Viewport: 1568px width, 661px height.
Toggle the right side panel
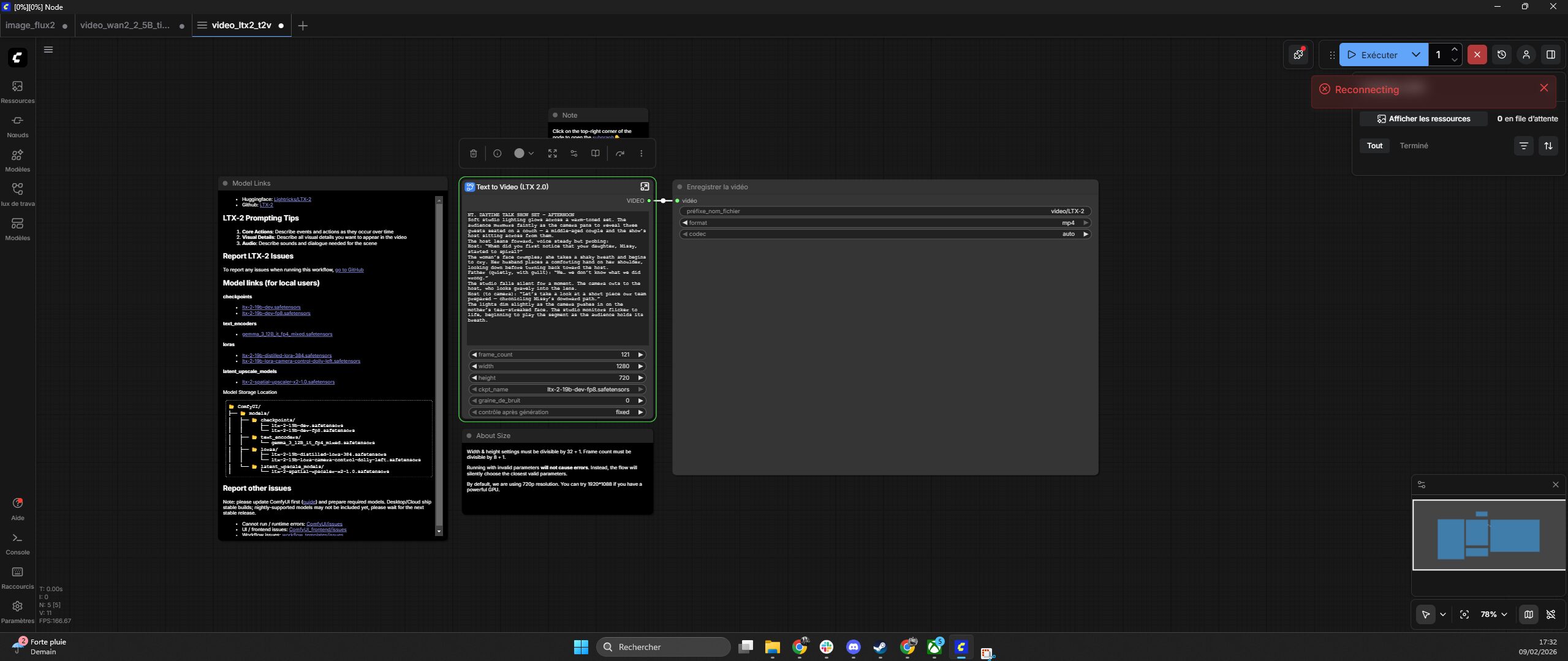pyautogui.click(x=1550, y=55)
